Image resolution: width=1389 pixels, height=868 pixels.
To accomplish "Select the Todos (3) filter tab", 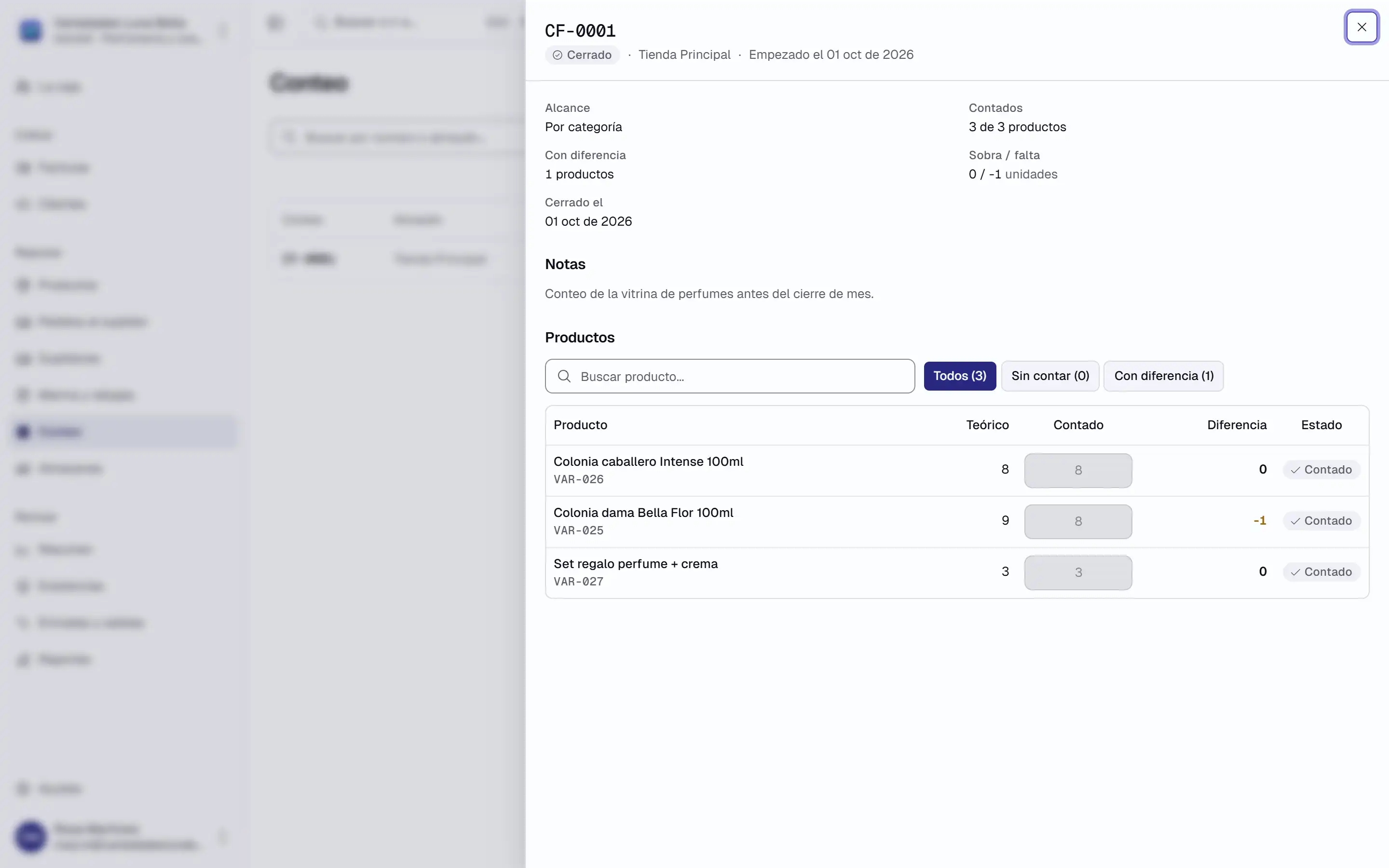I will [960, 376].
